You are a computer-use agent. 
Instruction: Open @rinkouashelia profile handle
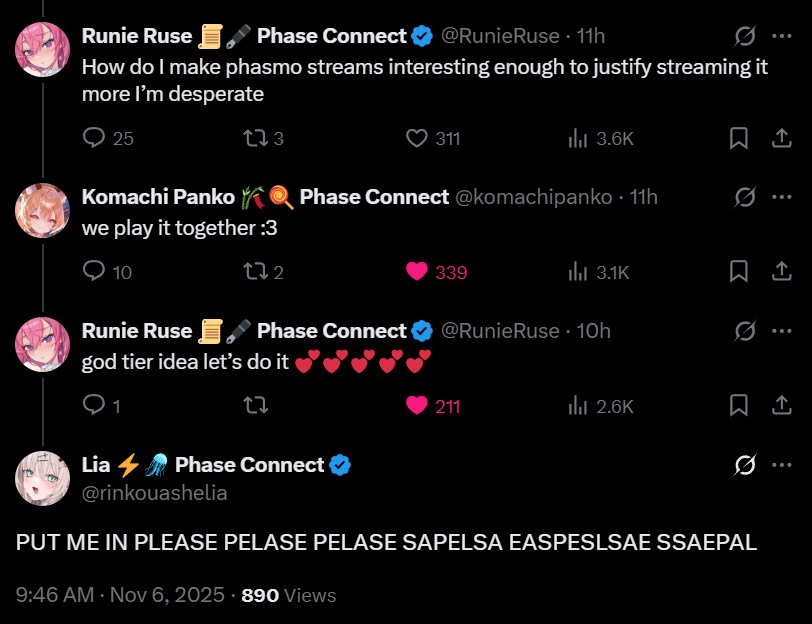tap(154, 493)
